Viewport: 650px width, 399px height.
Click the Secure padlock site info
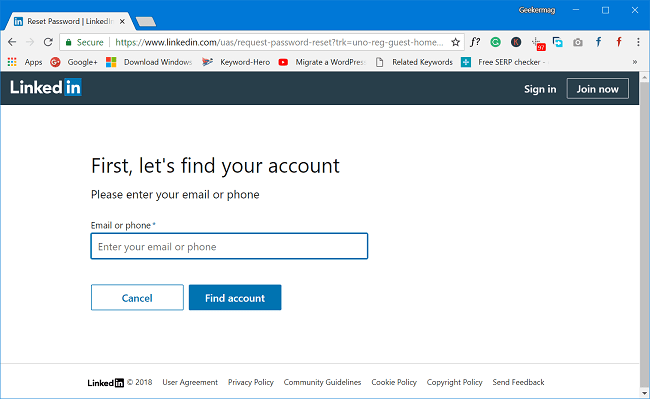[x=84, y=42]
